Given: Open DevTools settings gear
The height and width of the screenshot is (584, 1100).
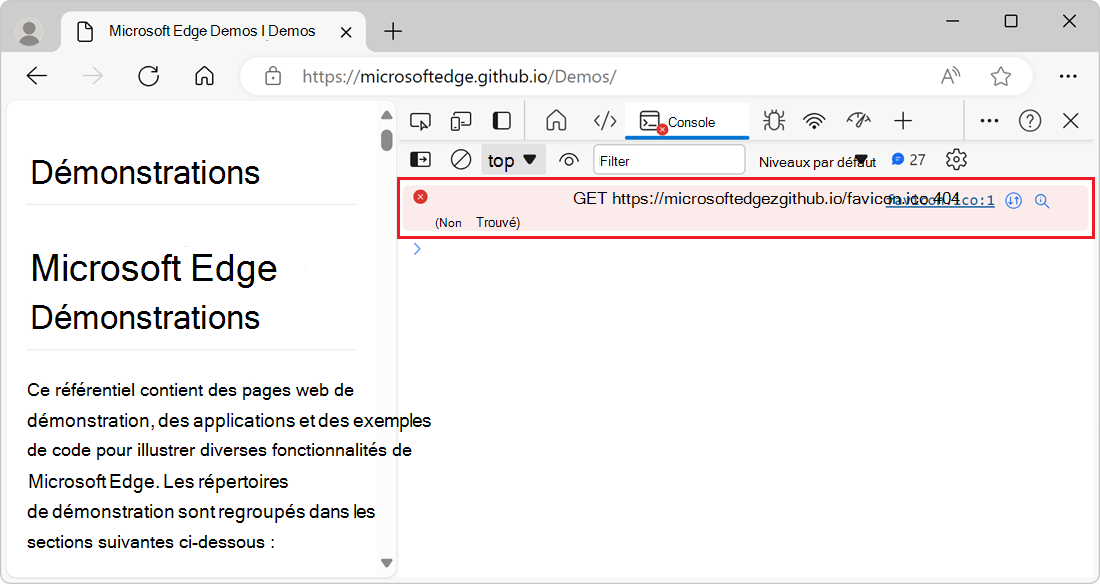Looking at the screenshot, I should point(956,159).
